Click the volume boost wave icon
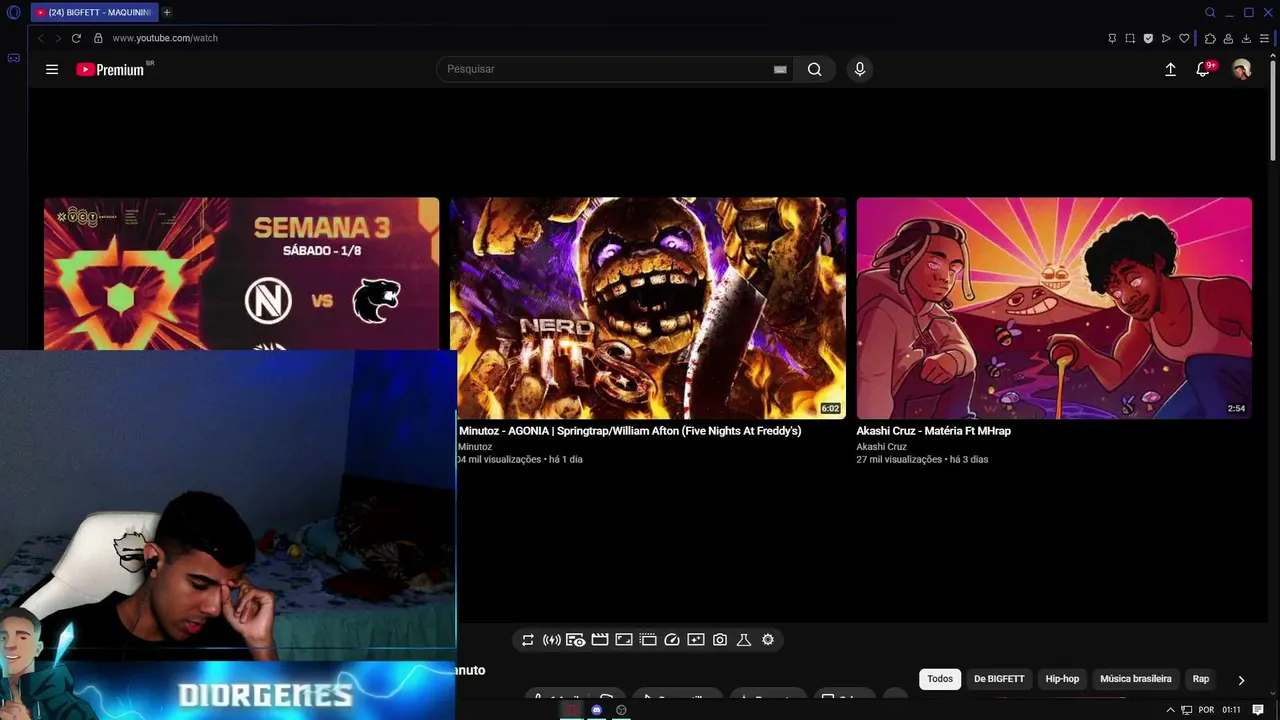The height and width of the screenshot is (720, 1280). (552, 640)
